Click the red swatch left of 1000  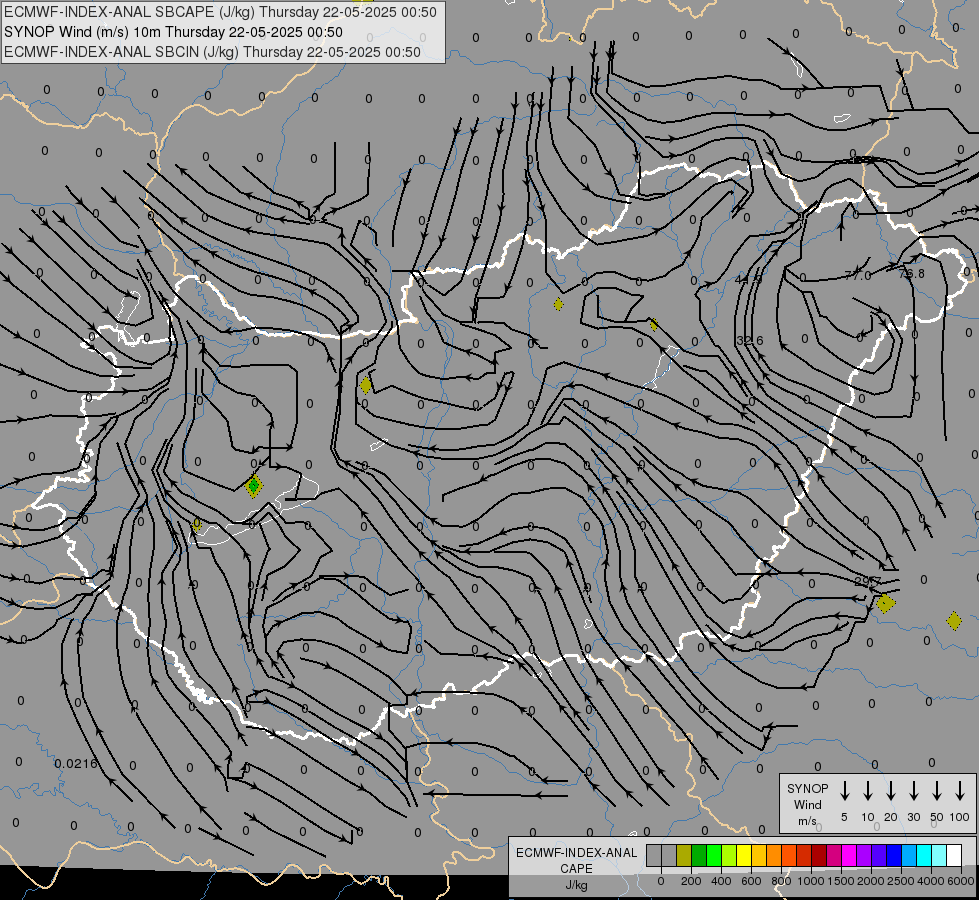(x=805, y=856)
